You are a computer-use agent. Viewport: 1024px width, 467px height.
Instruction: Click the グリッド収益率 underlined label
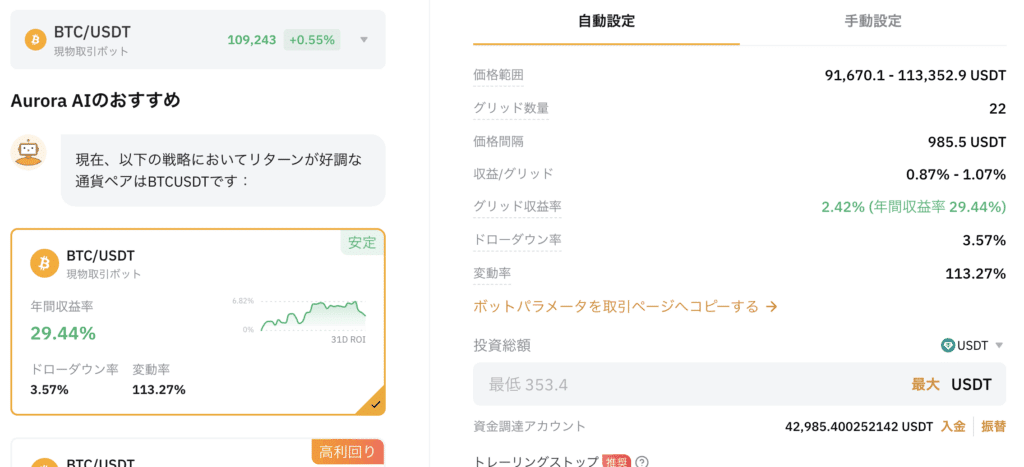tap(517, 206)
